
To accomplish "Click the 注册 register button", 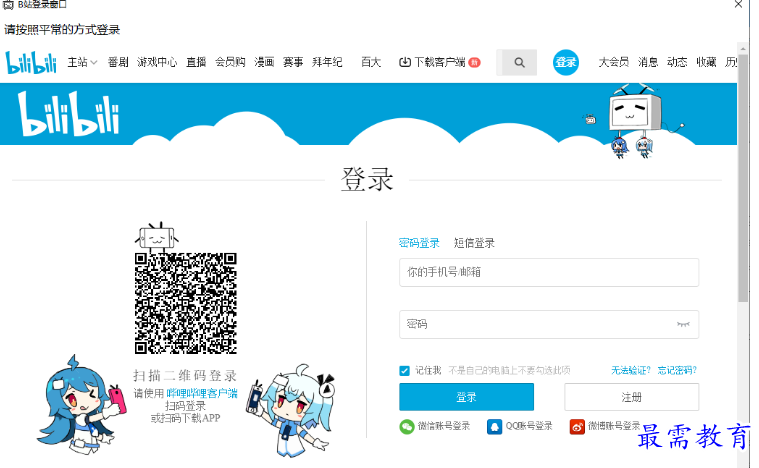I will point(632,397).
